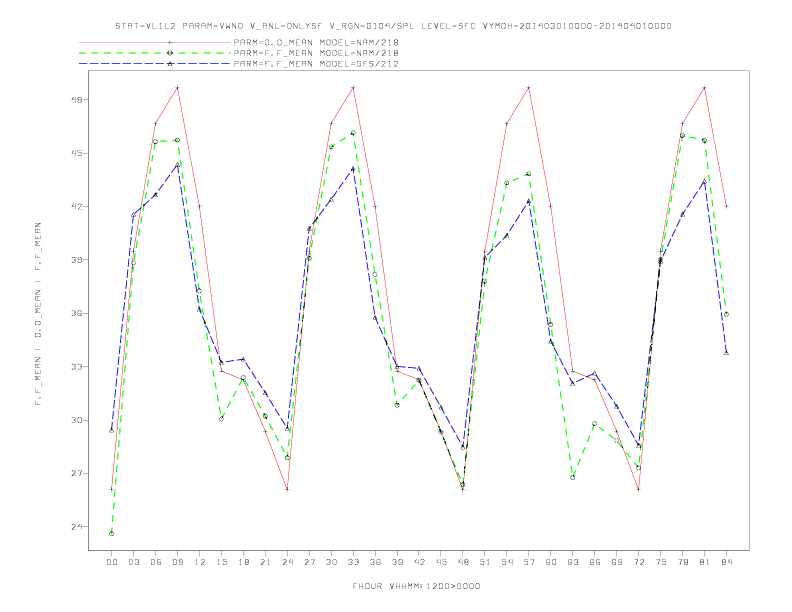Click the y-axis tick label 48
The width and height of the screenshot is (792, 612).
coord(77,99)
